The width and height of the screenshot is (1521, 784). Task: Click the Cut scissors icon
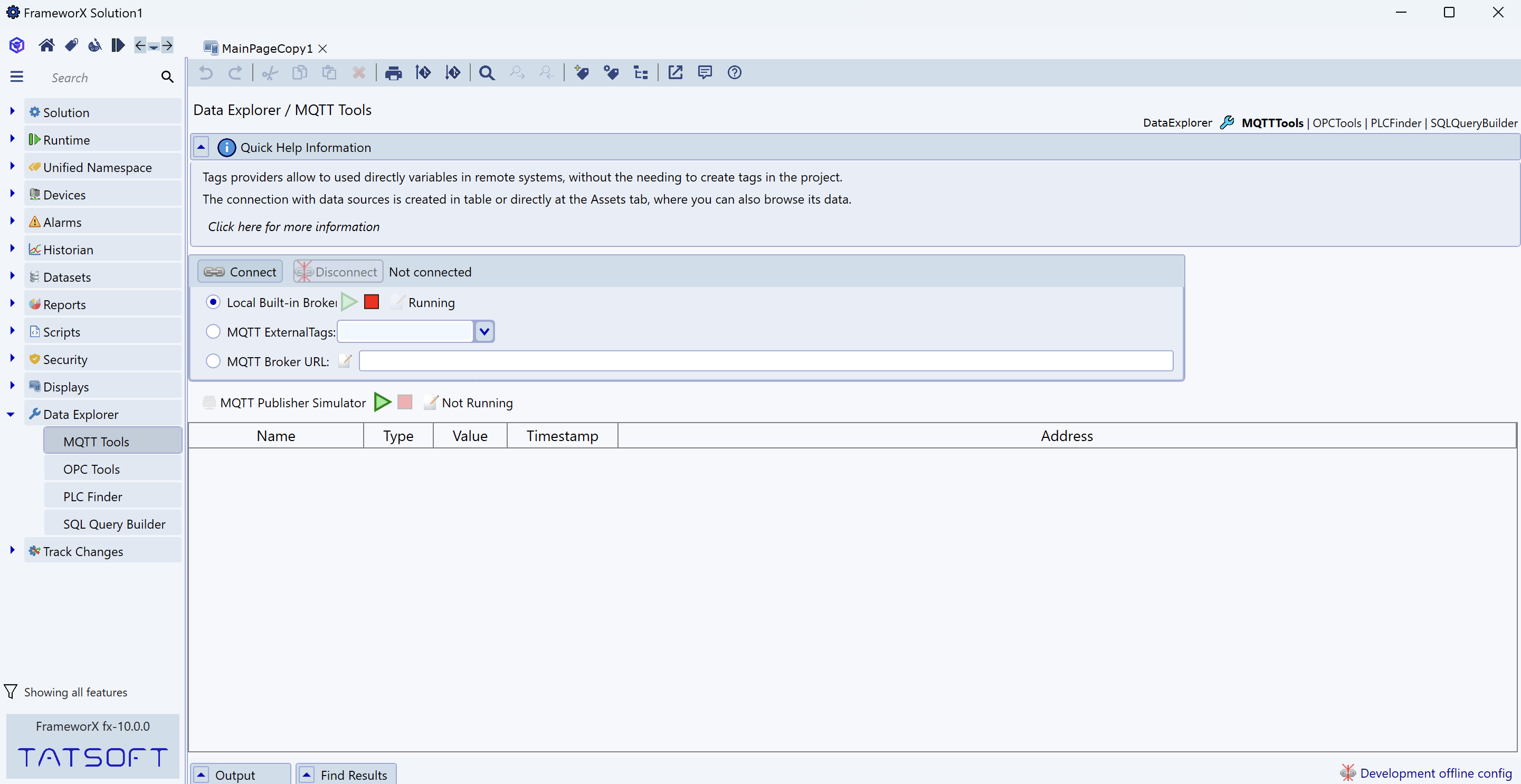click(x=270, y=73)
